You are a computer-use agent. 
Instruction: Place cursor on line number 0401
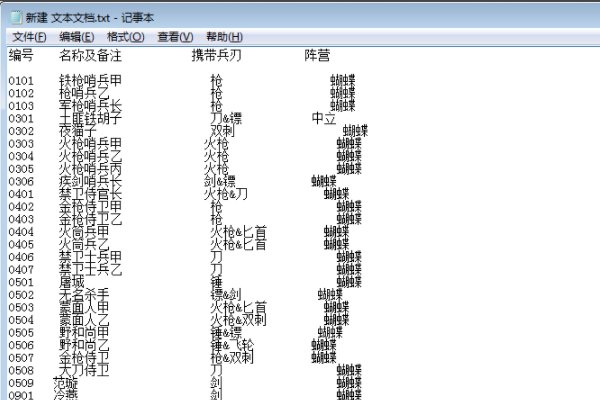21,194
